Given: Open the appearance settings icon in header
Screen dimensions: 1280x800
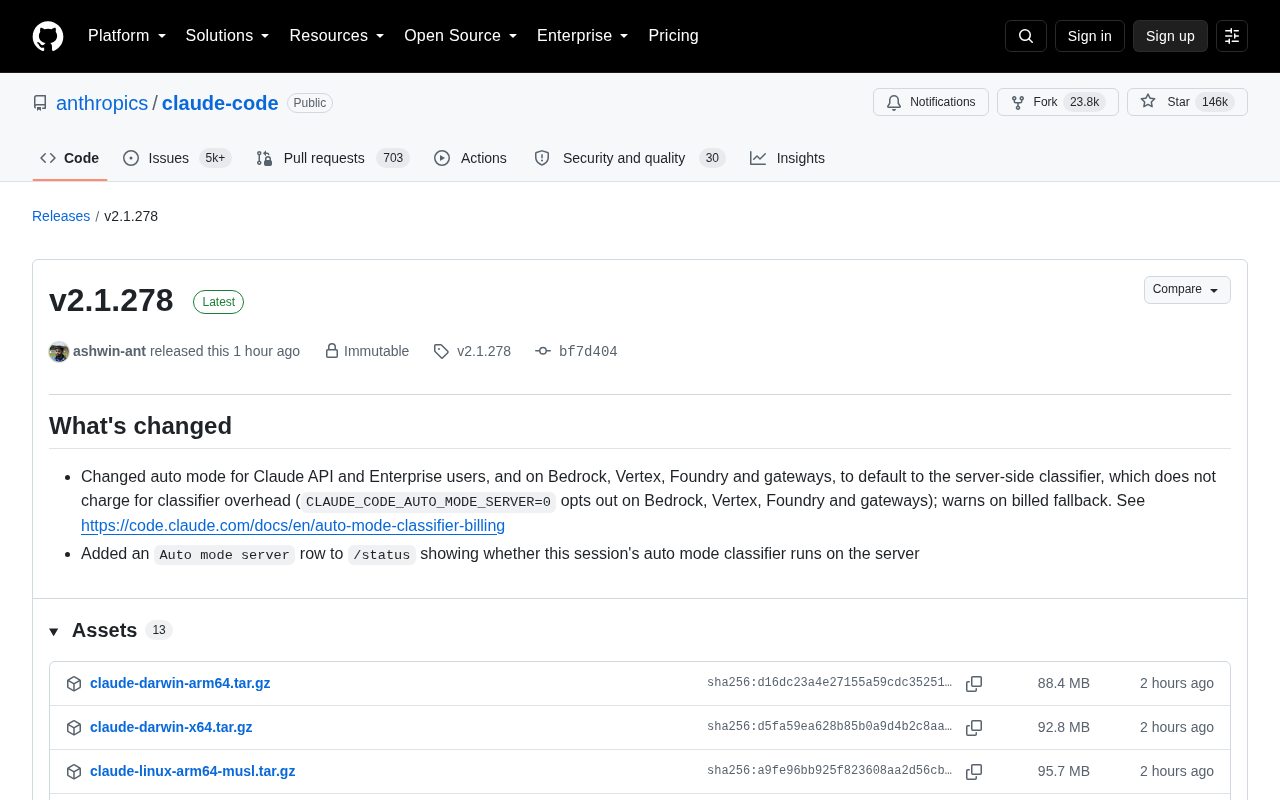Looking at the screenshot, I should [x=1232, y=36].
